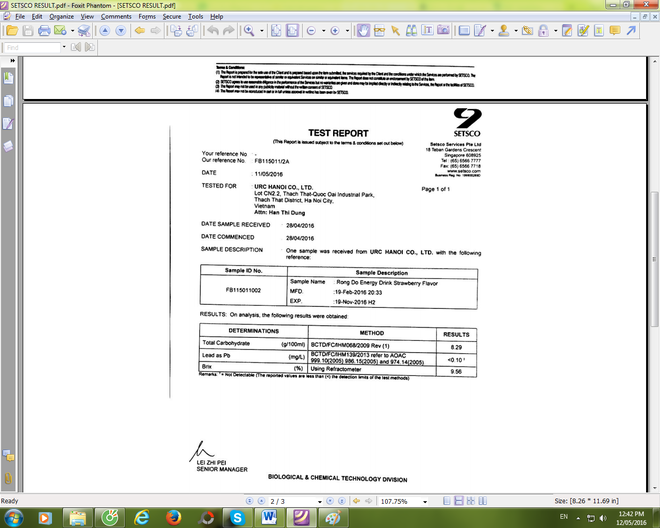Toggle Facing pages layout in status bar
Screen dimensions: 660x528
(x=471, y=501)
